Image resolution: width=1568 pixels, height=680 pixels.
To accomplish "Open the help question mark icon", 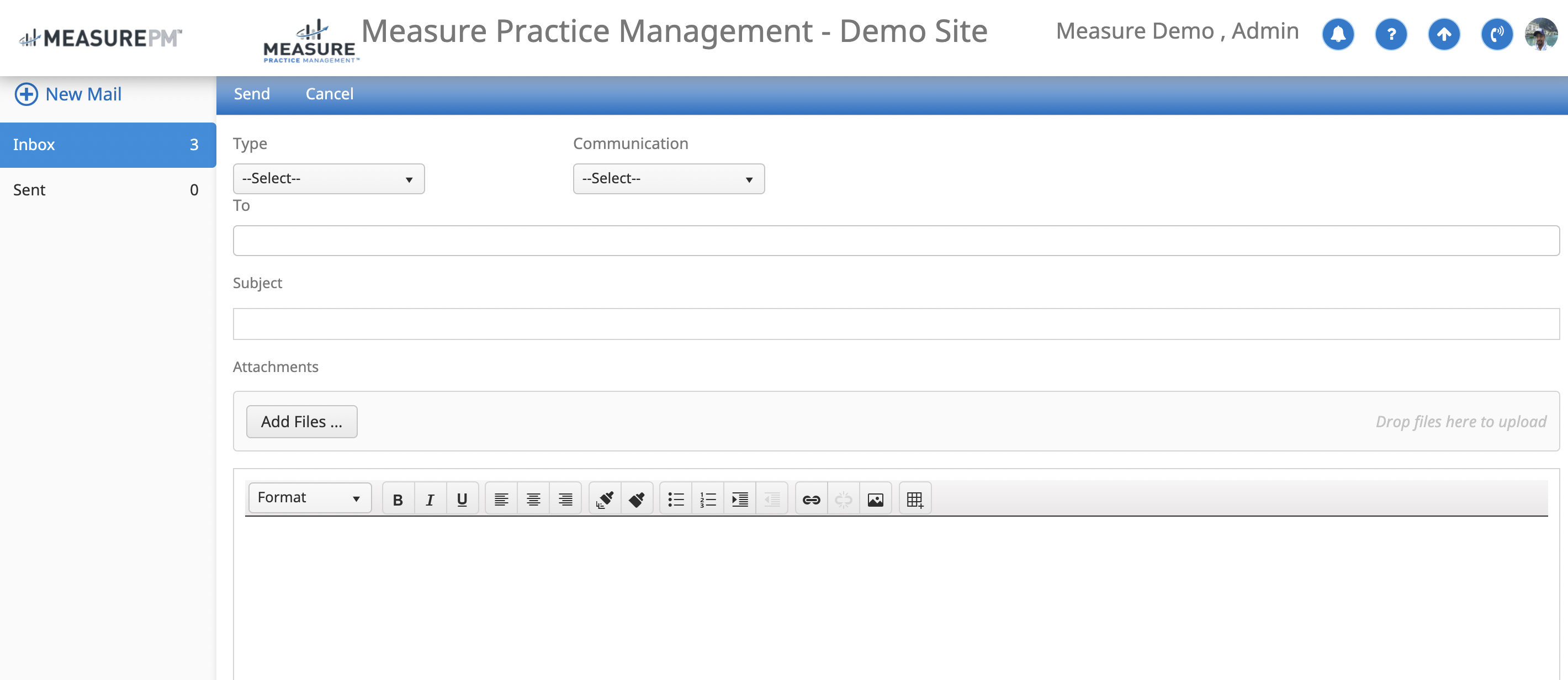I will [1391, 34].
